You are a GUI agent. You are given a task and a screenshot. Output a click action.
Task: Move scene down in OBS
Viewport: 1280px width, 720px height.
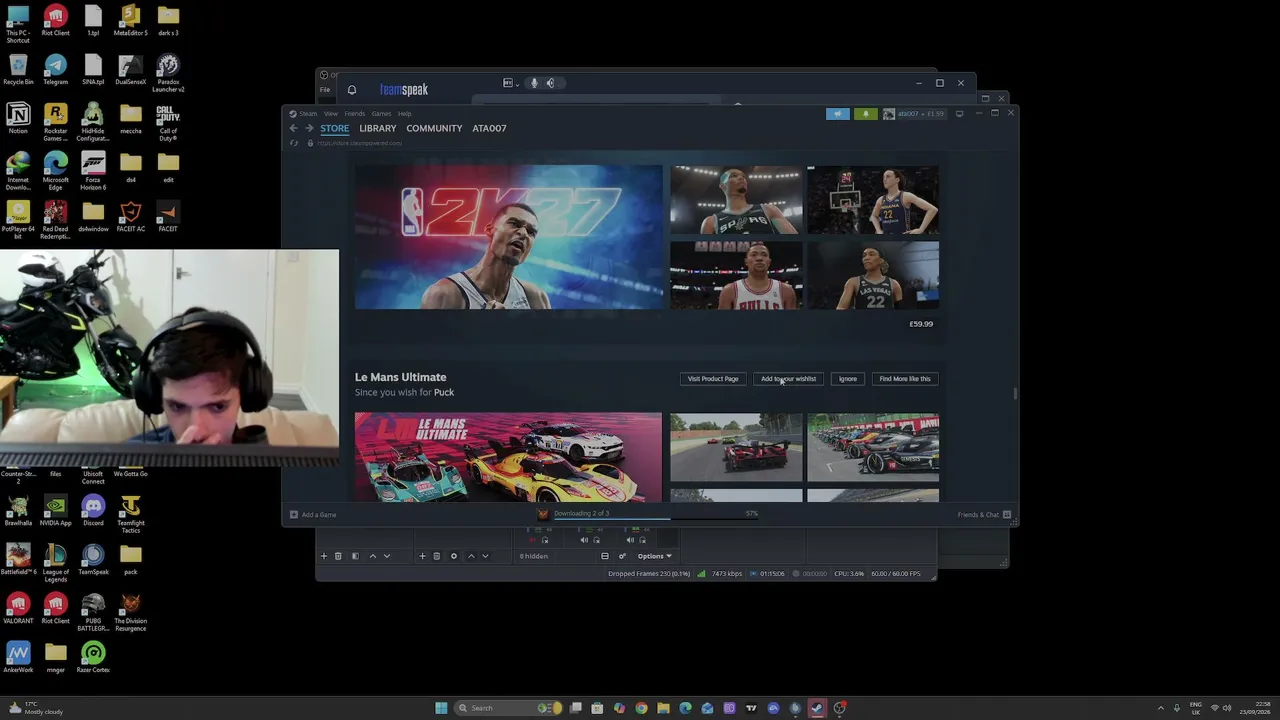click(387, 556)
